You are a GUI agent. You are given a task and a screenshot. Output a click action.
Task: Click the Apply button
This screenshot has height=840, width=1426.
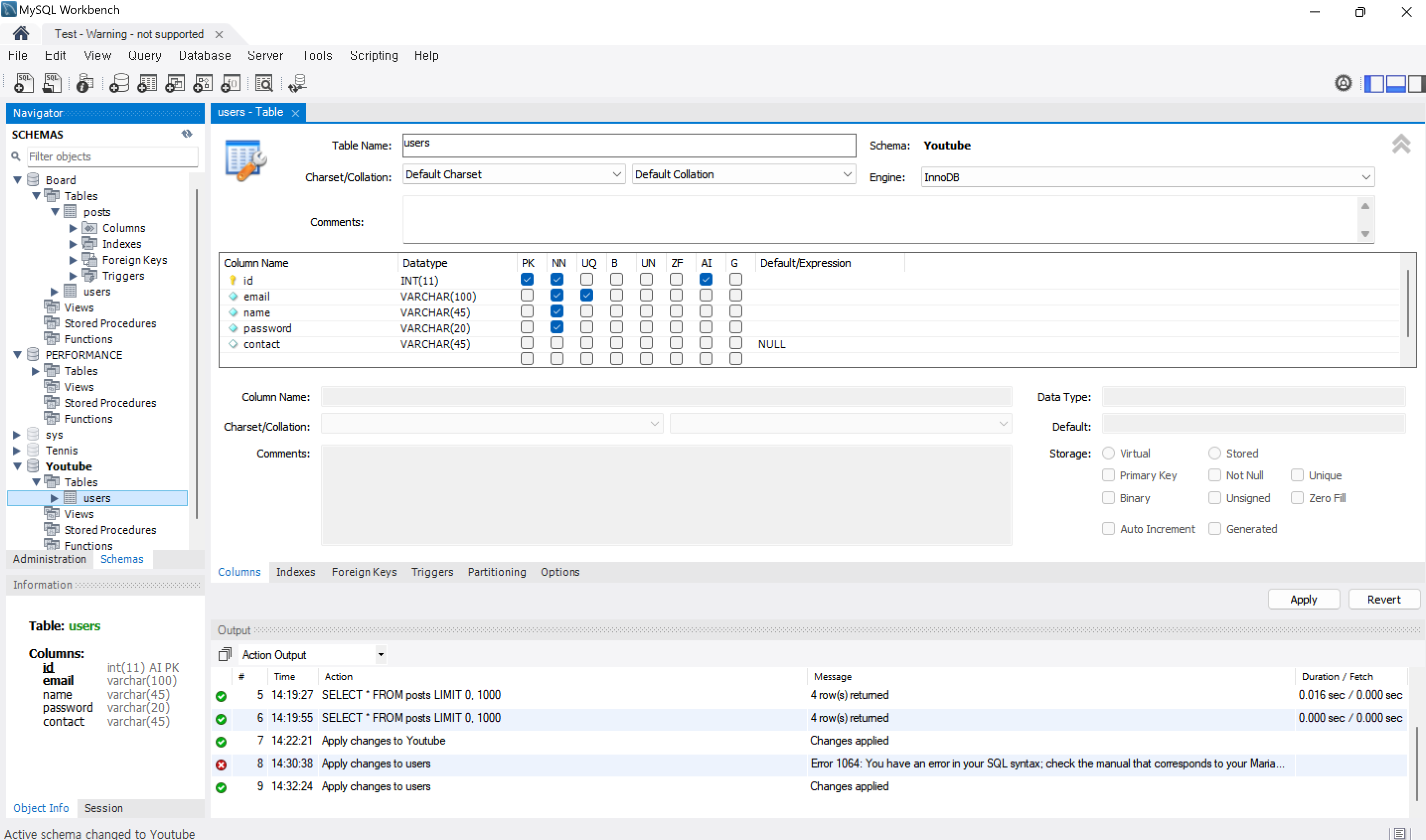(1303, 600)
